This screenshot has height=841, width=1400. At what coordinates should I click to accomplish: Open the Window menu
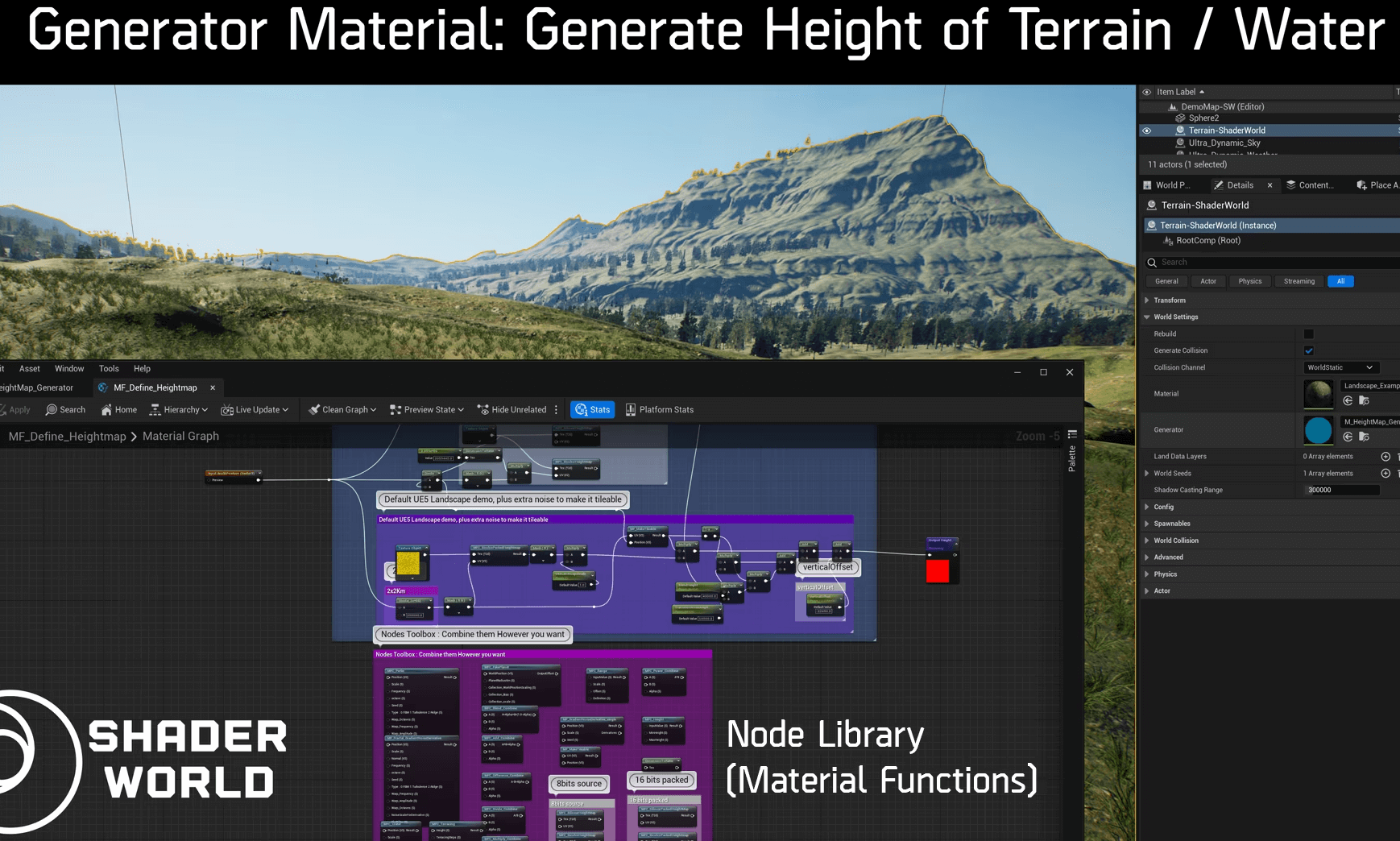click(69, 368)
